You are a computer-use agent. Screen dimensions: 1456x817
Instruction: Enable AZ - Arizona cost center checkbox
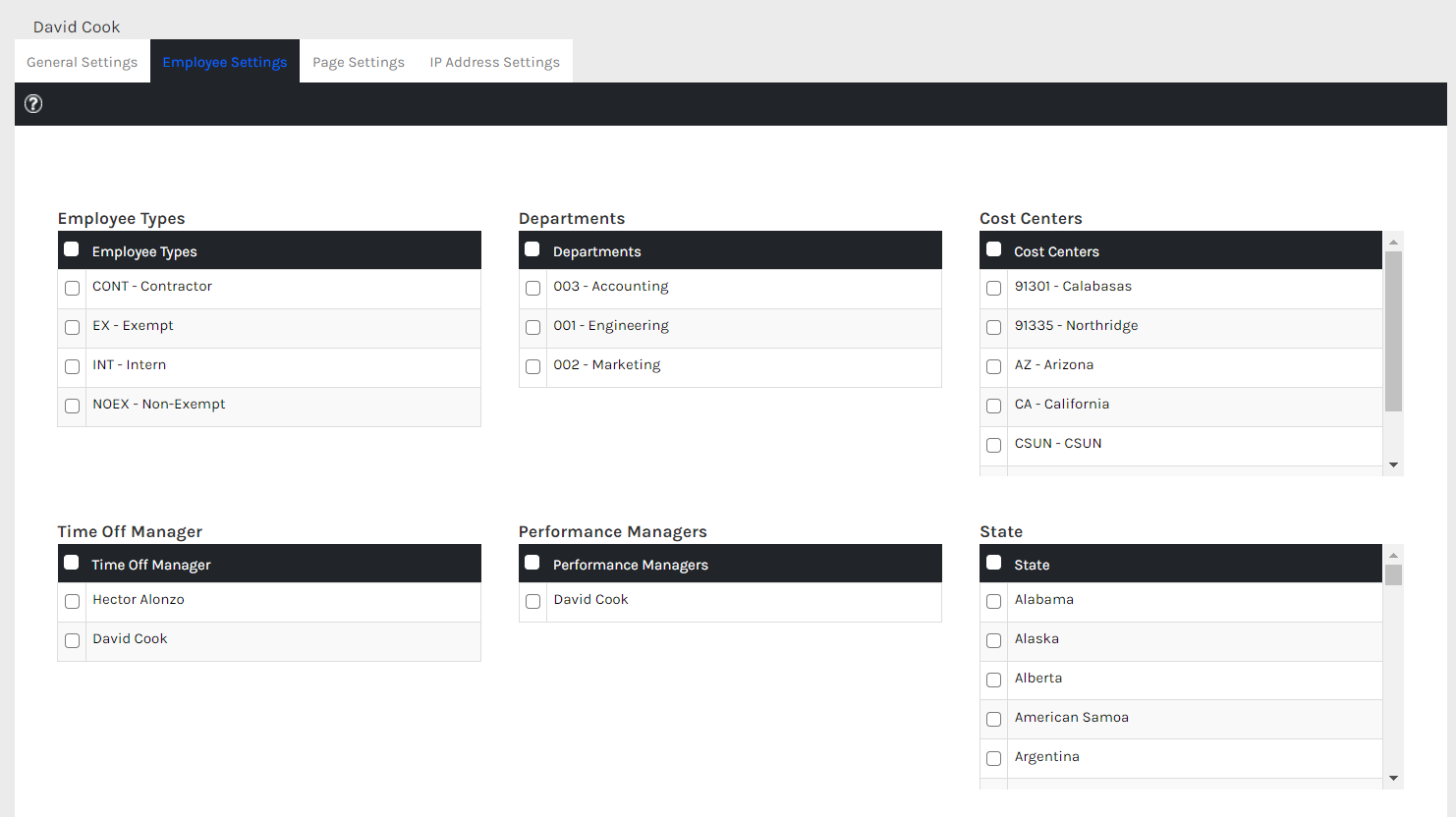point(994,366)
